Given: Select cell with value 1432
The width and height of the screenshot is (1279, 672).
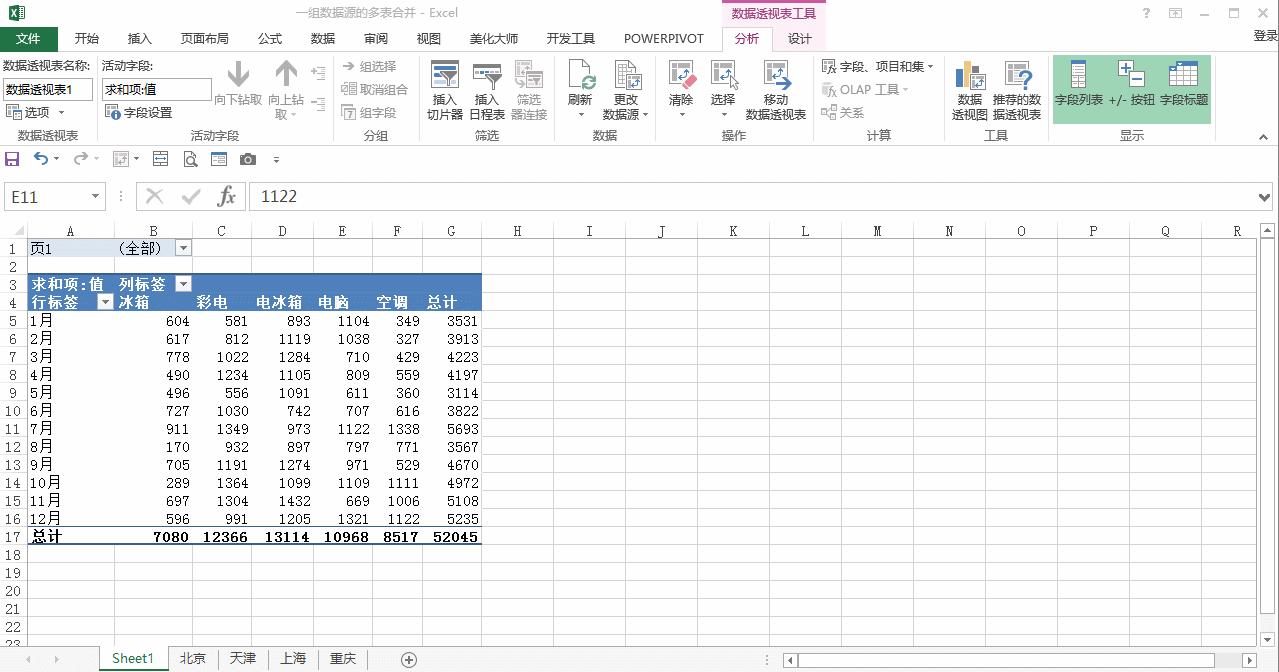Looking at the screenshot, I should click(282, 501).
